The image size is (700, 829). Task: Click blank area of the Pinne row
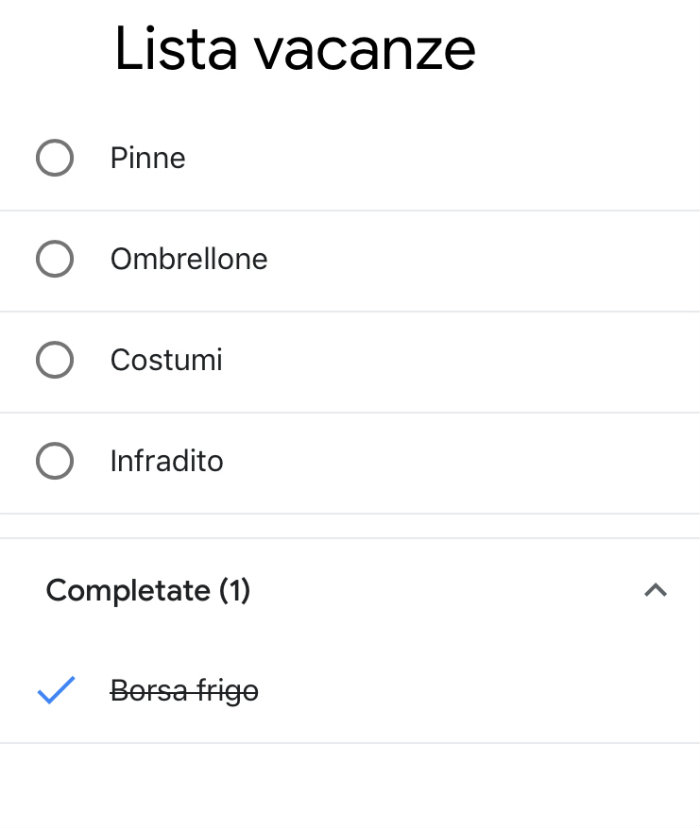click(450, 158)
